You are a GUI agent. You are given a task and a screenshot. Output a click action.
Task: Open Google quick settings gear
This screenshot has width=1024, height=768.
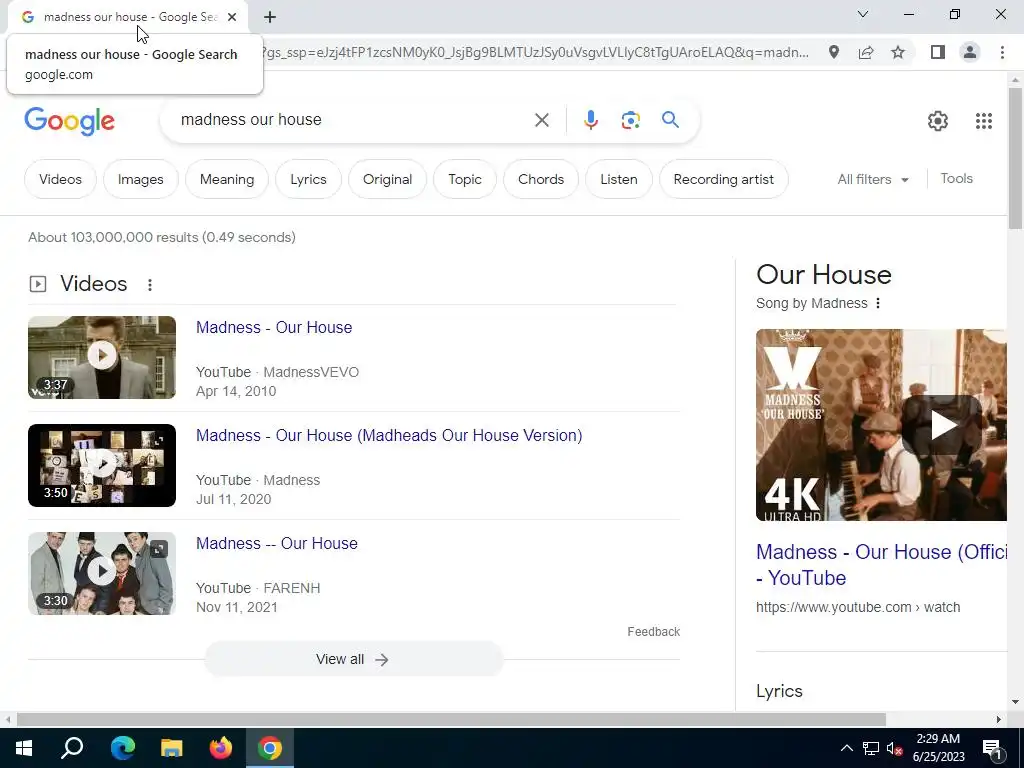[x=938, y=121]
